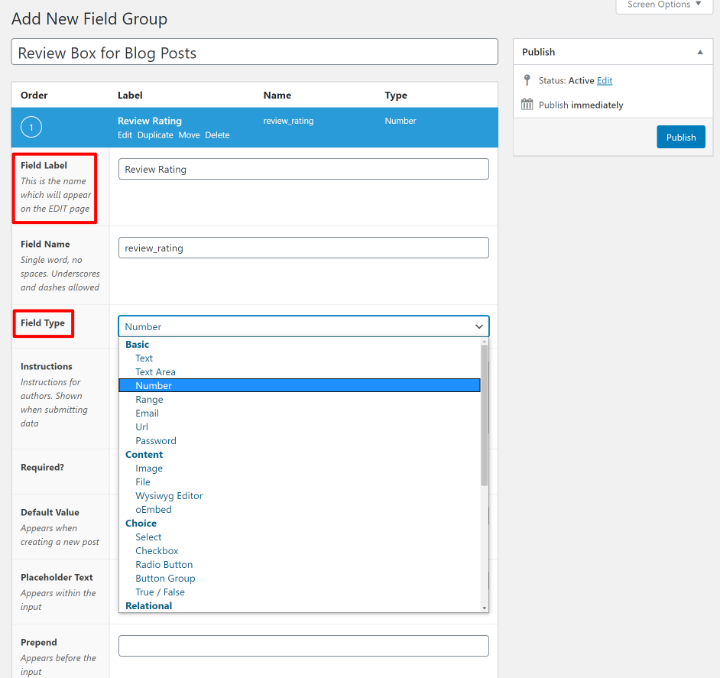This screenshot has height=678, width=720.
Task: Click the blue Publish button
Action: tap(681, 137)
